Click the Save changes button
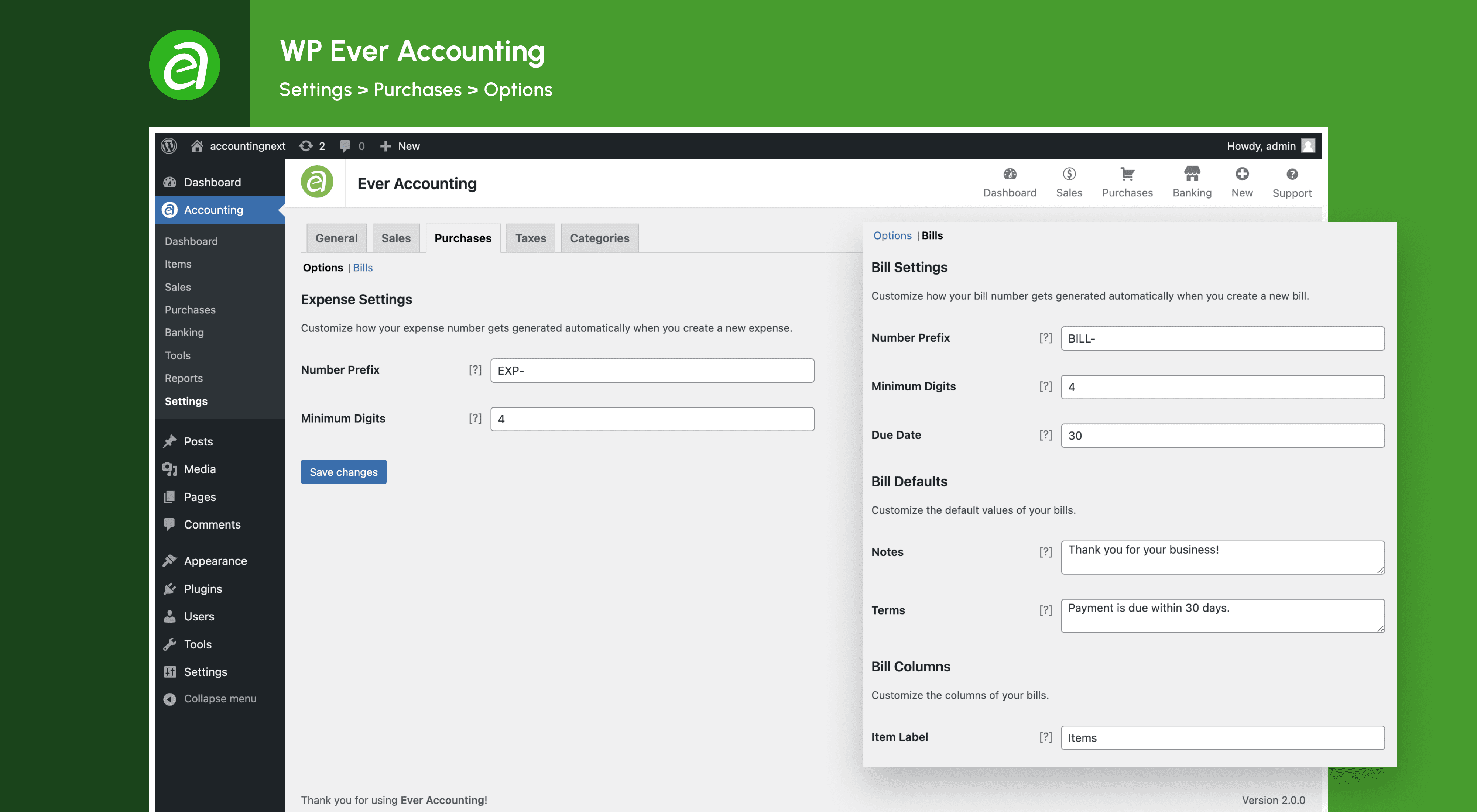The width and height of the screenshot is (1477, 812). 343,472
